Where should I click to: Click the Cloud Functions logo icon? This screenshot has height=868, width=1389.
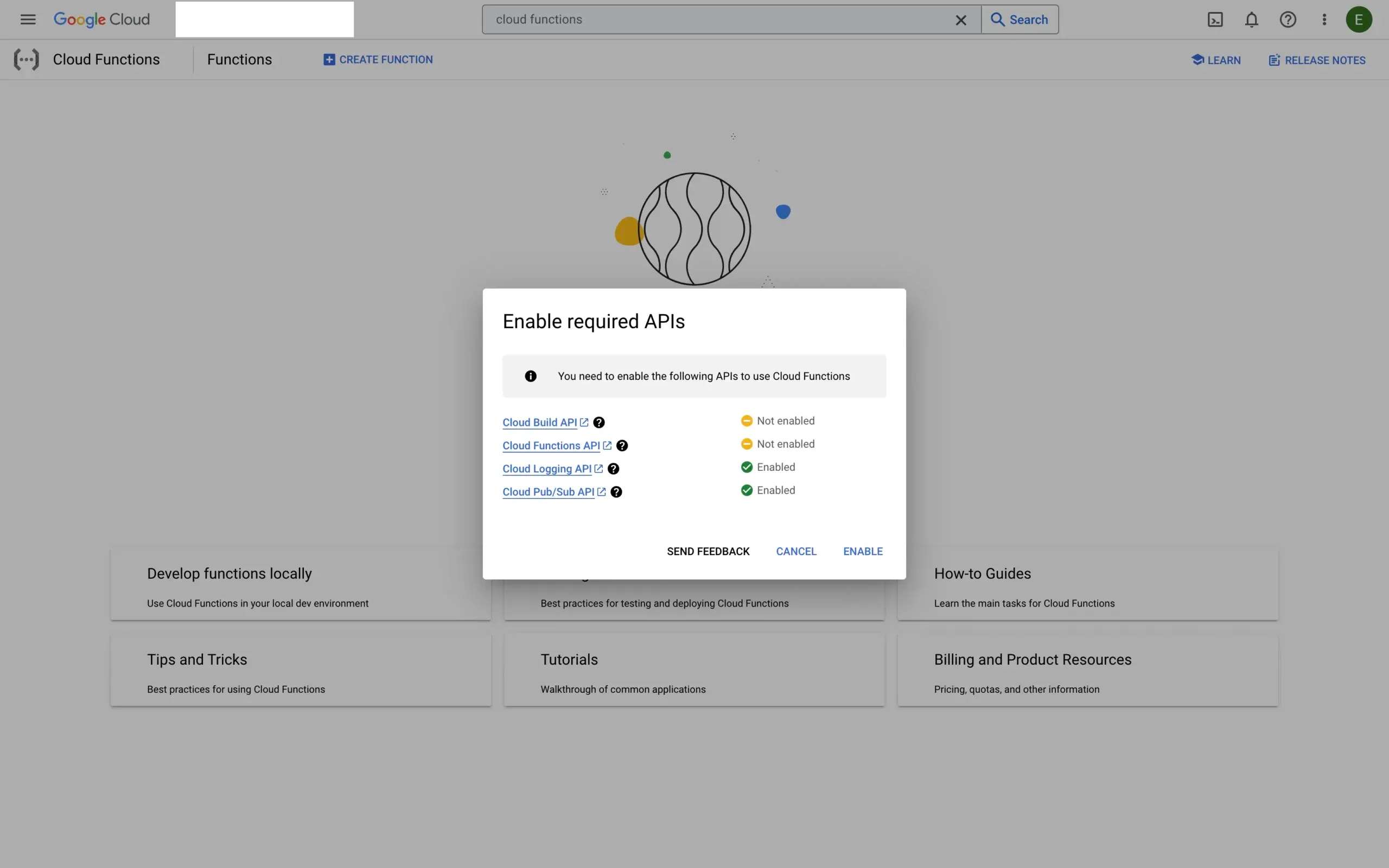27,59
